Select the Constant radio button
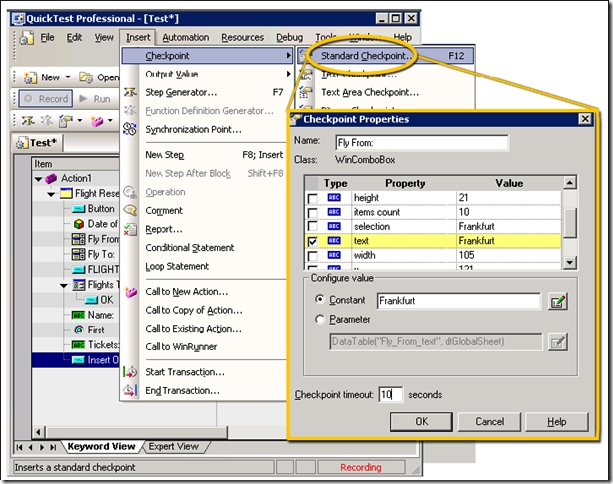 pos(320,299)
